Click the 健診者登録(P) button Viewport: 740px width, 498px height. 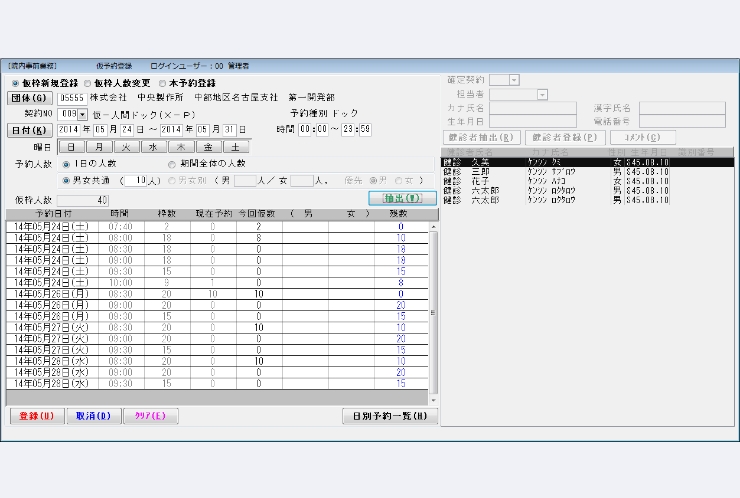click(565, 137)
